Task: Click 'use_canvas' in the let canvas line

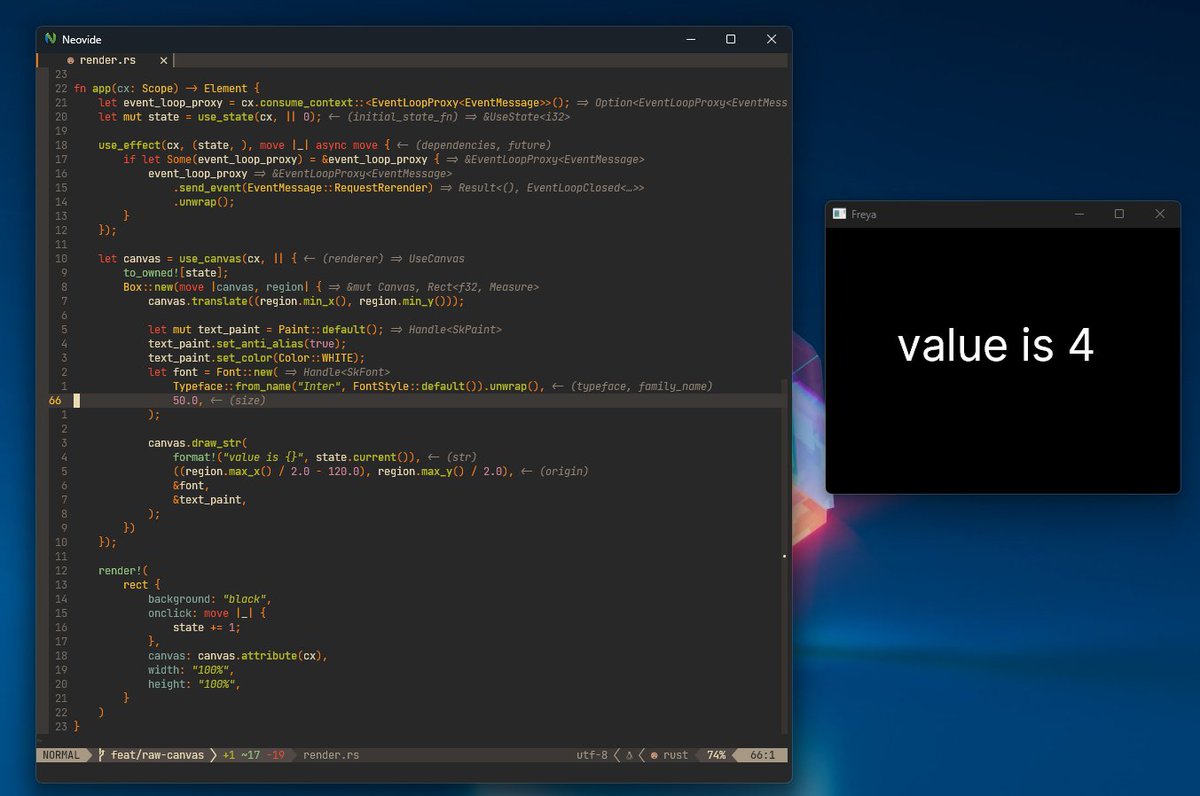Action: [x=210, y=258]
